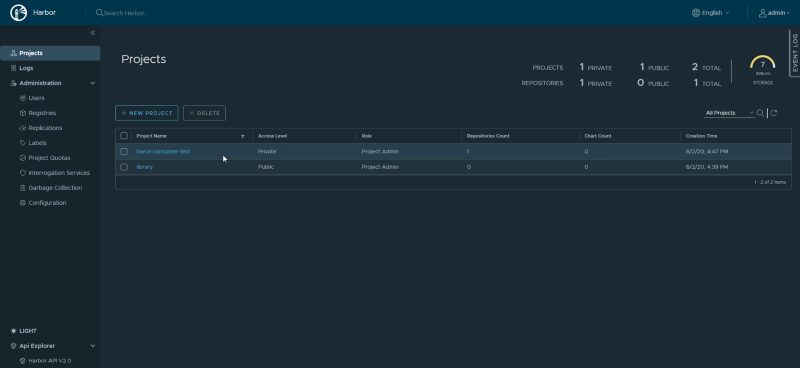Viewport: 800px width, 368px height.
Task: Go to Replications page
Action: (x=45, y=128)
